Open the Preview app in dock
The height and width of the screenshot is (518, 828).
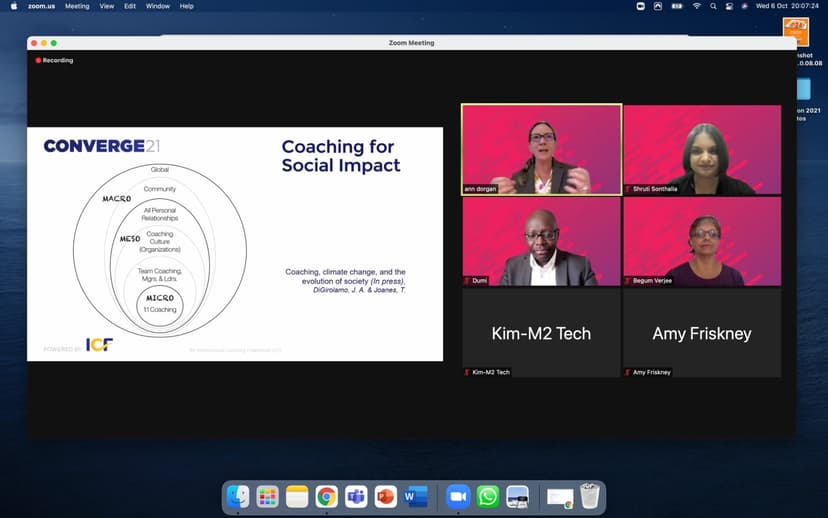[x=517, y=497]
